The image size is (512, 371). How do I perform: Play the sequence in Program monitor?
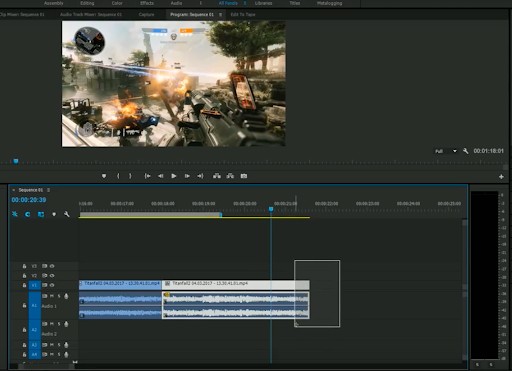point(174,176)
